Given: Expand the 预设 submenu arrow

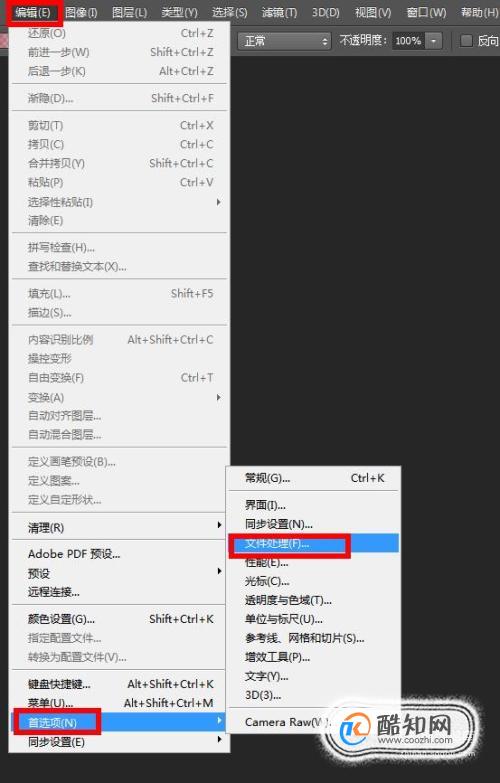Looking at the screenshot, I should pyautogui.click(x=219, y=571).
